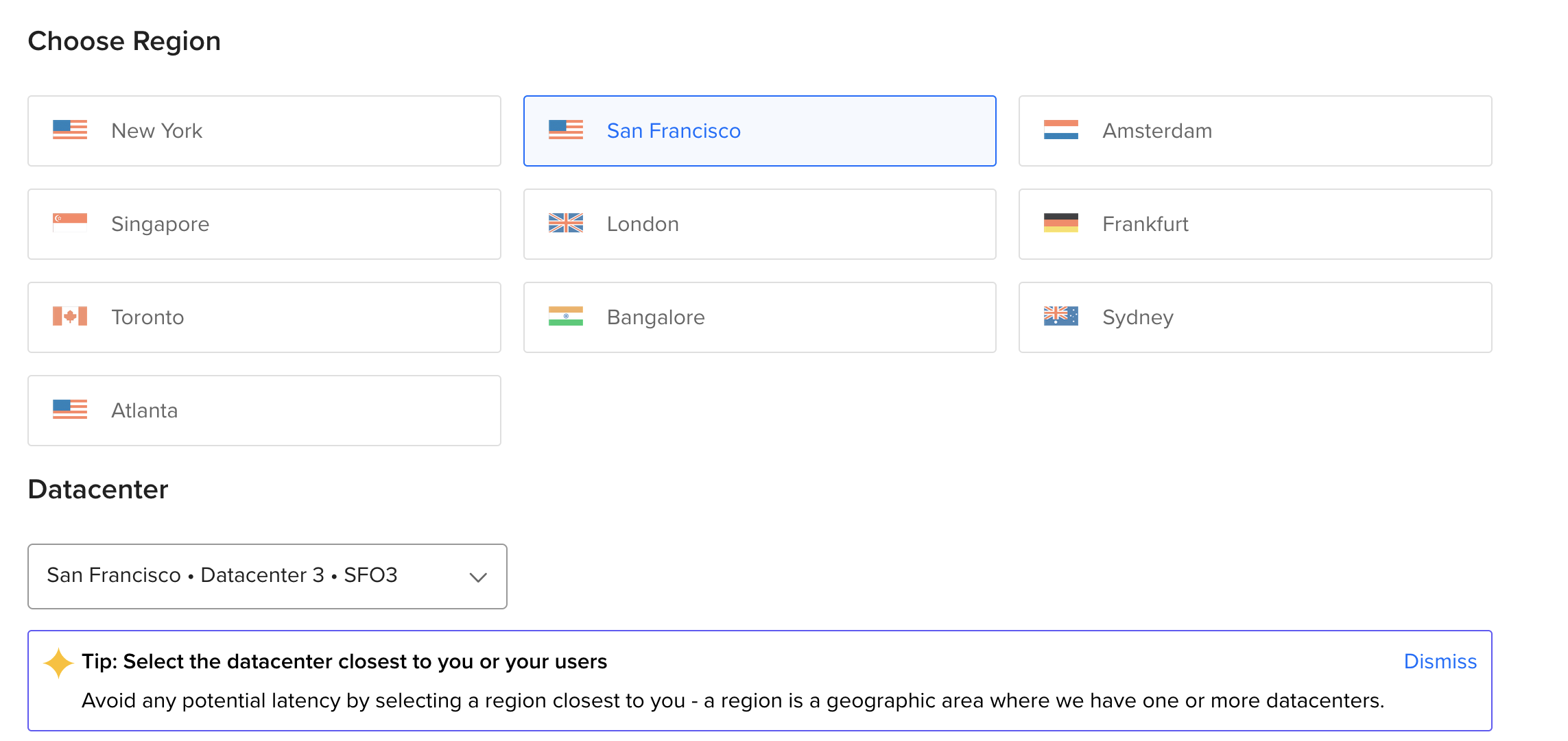Click the Australian flag beside Sydney
The height and width of the screenshot is (741, 1568).
[x=1060, y=317]
